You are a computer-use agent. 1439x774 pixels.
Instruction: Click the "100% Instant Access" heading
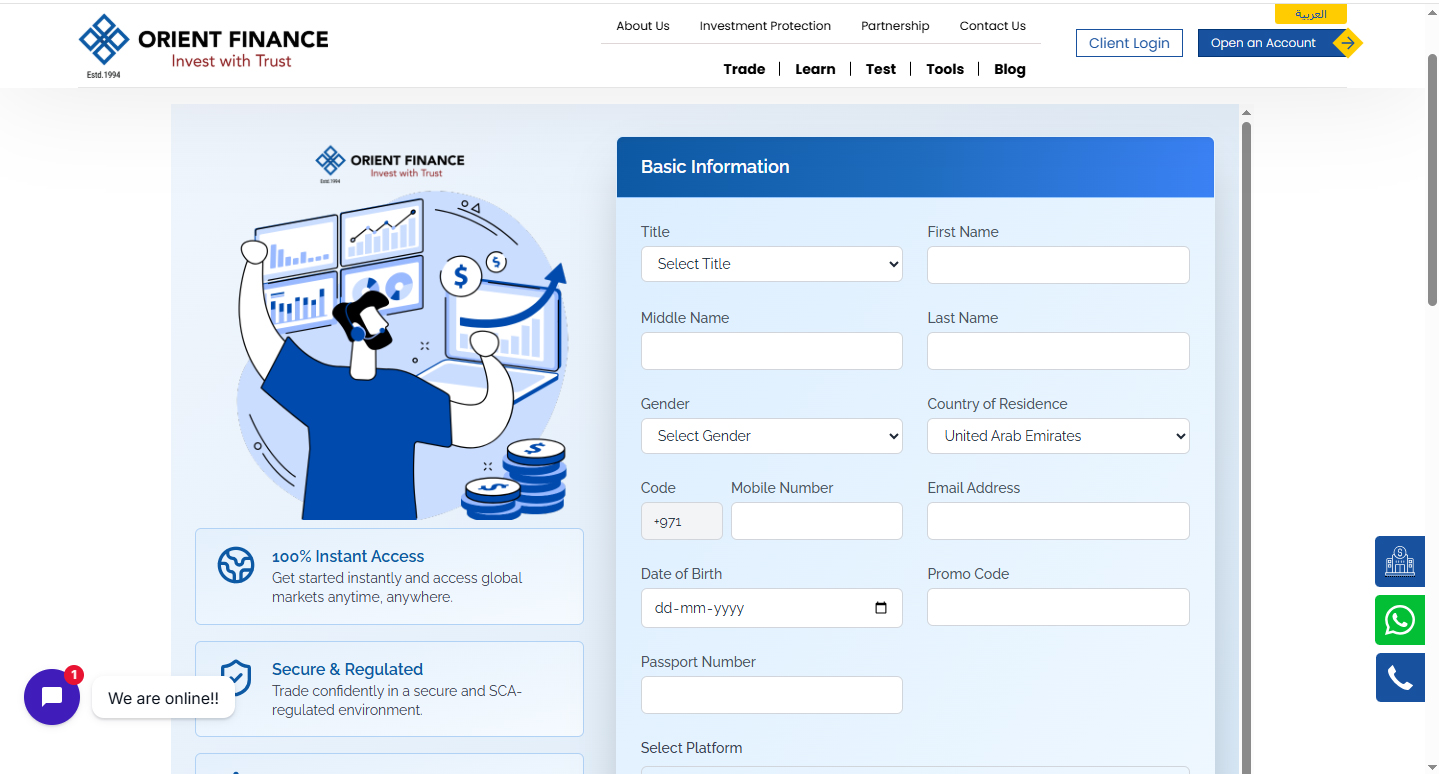point(348,556)
